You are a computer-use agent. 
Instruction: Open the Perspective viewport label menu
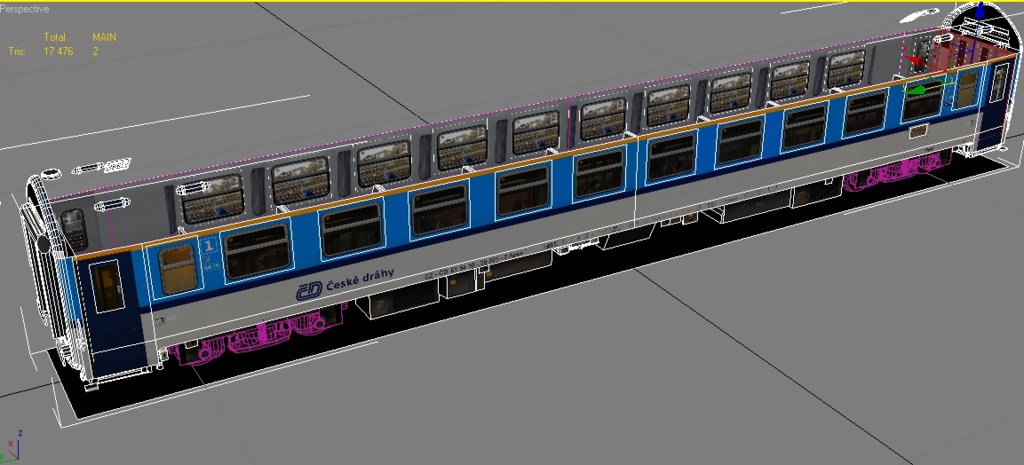27,8
